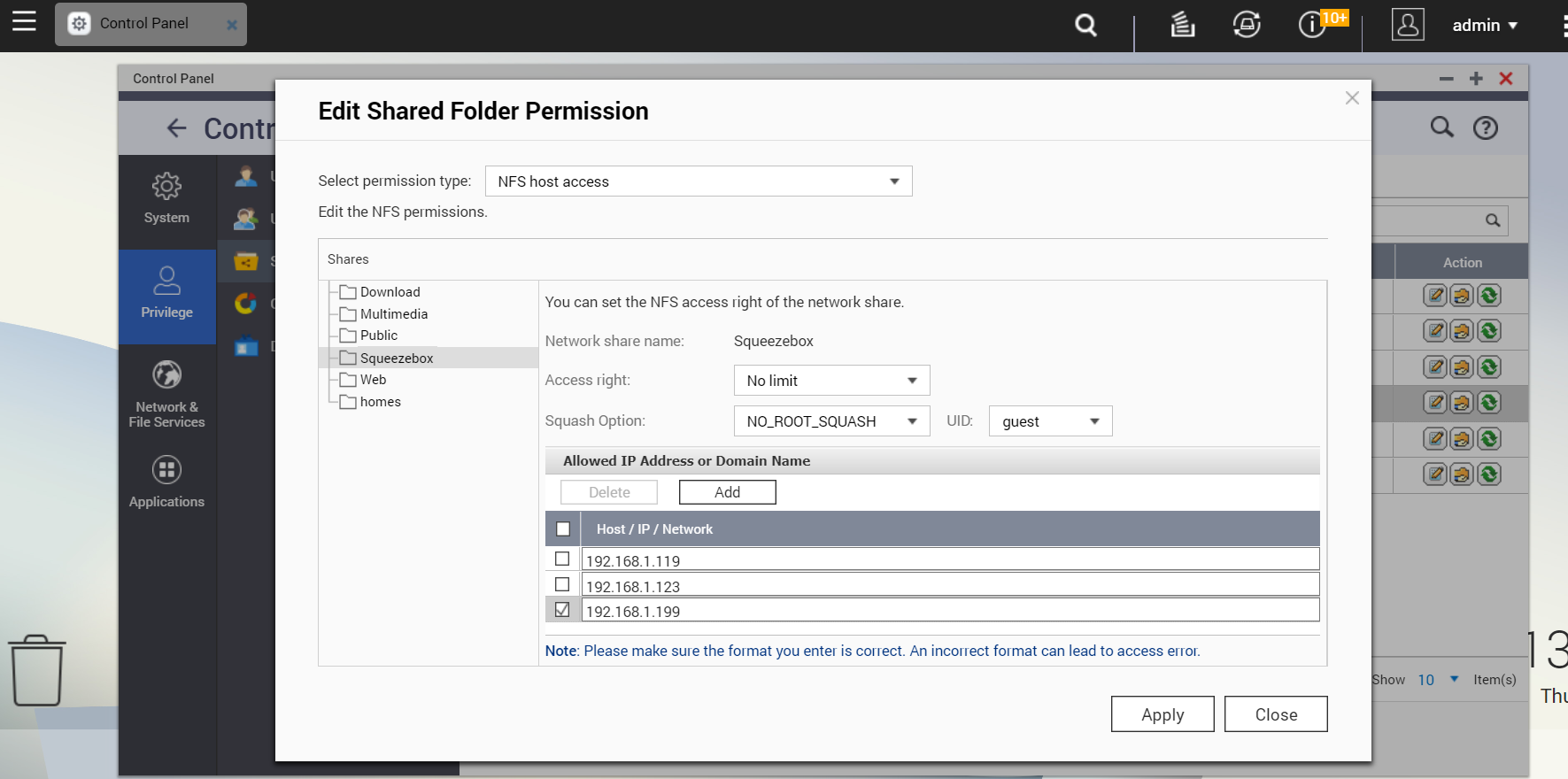
Task: Open the Network & File Services section
Action: pyautogui.click(x=166, y=394)
